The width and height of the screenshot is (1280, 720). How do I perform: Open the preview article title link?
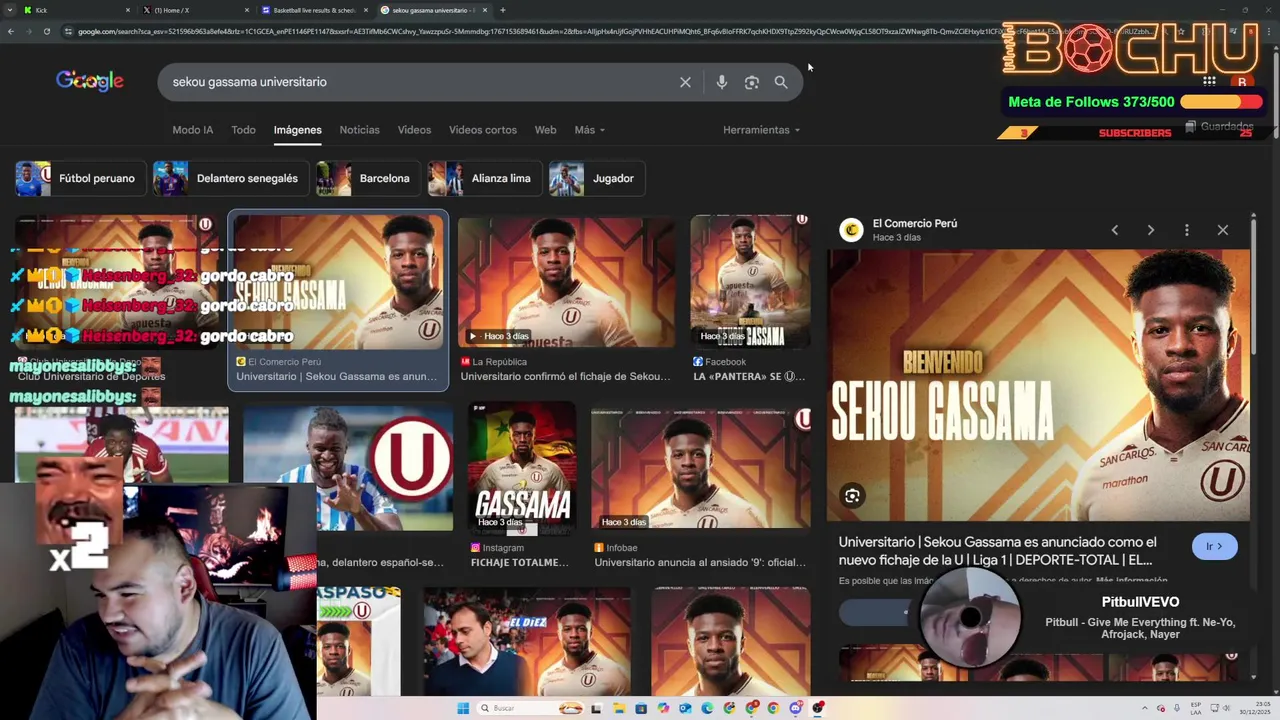click(x=997, y=551)
